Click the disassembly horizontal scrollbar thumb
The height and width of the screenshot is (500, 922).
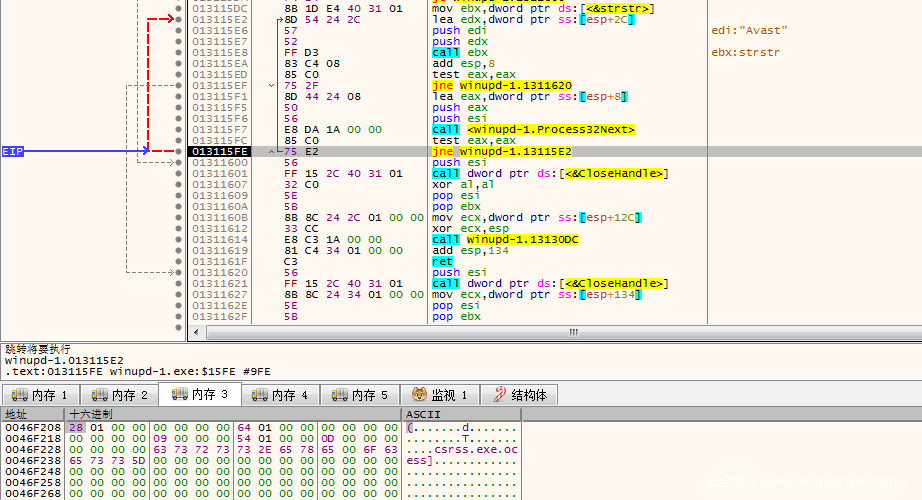click(x=573, y=332)
